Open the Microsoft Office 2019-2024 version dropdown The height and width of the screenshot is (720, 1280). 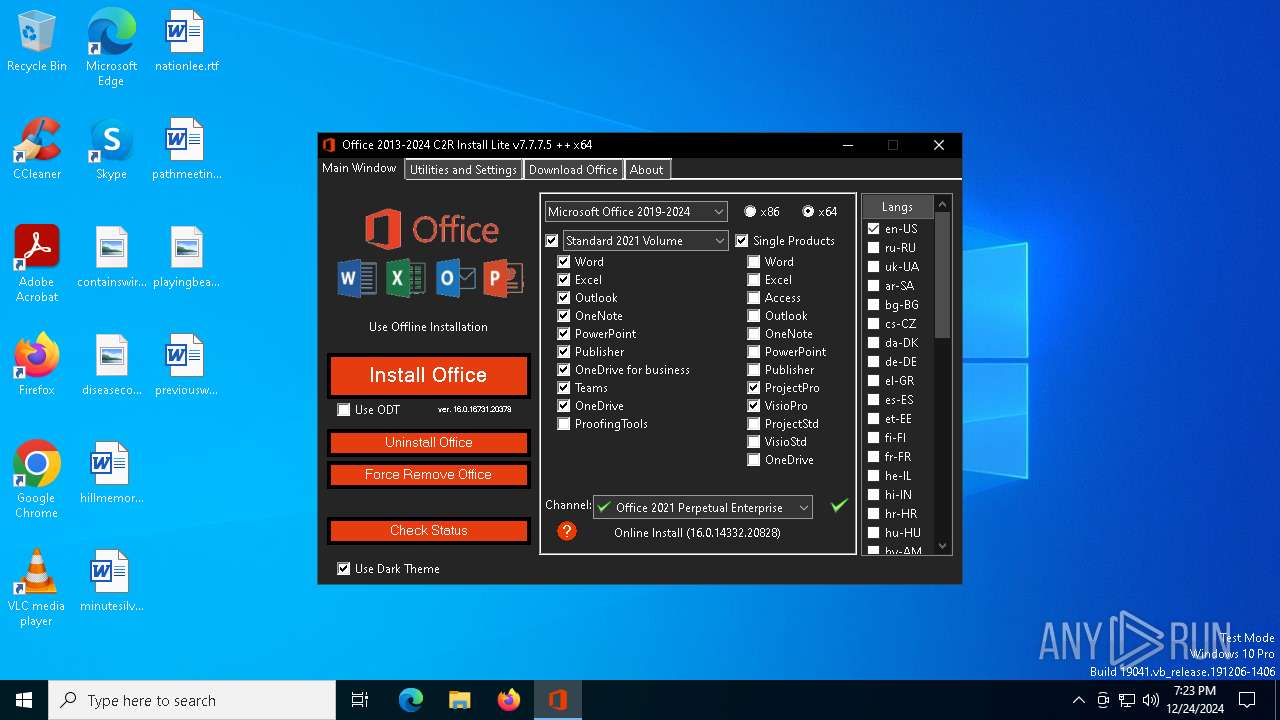click(x=636, y=212)
